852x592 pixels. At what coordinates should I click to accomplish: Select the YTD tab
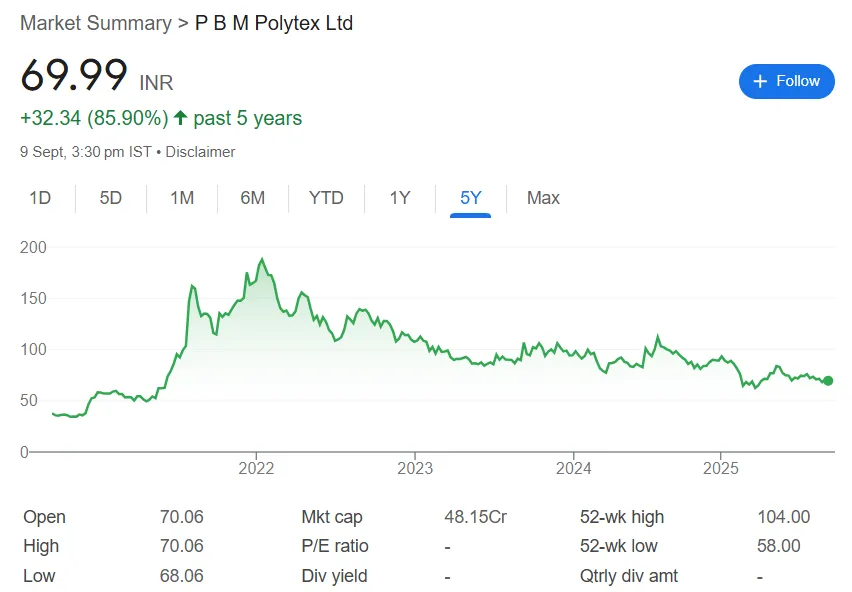pos(326,198)
